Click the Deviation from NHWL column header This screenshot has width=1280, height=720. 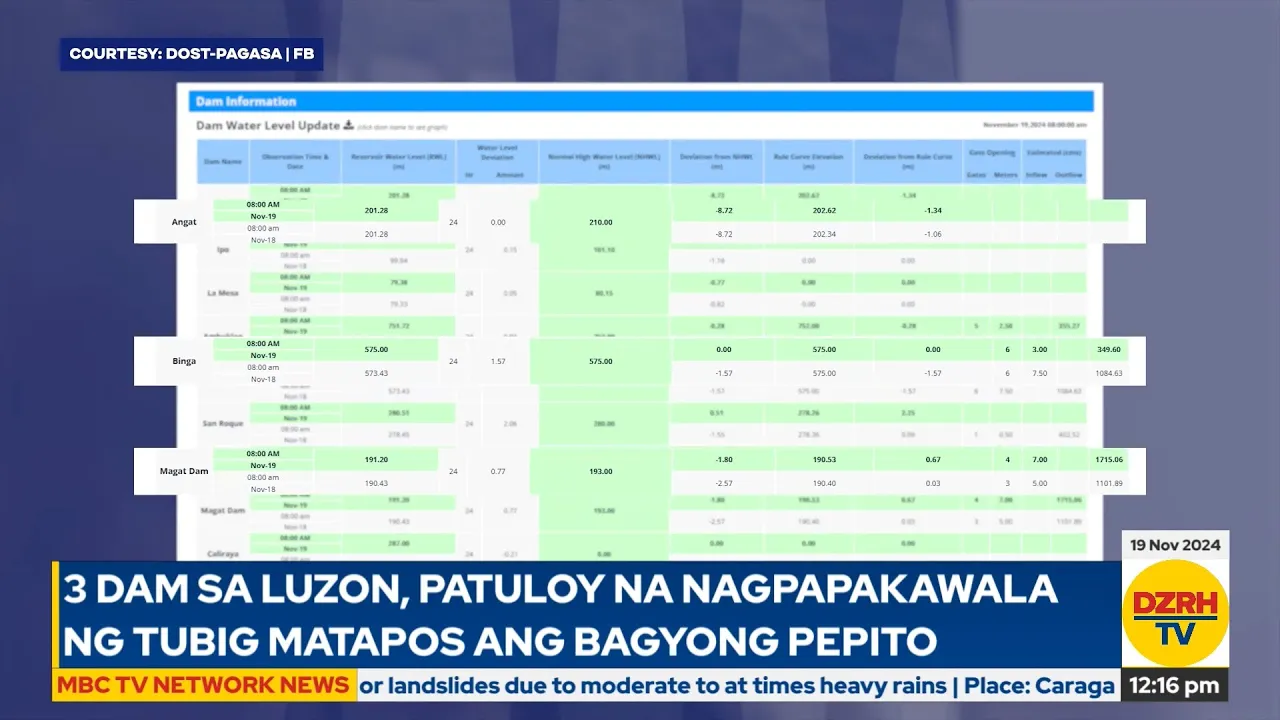coord(716,161)
